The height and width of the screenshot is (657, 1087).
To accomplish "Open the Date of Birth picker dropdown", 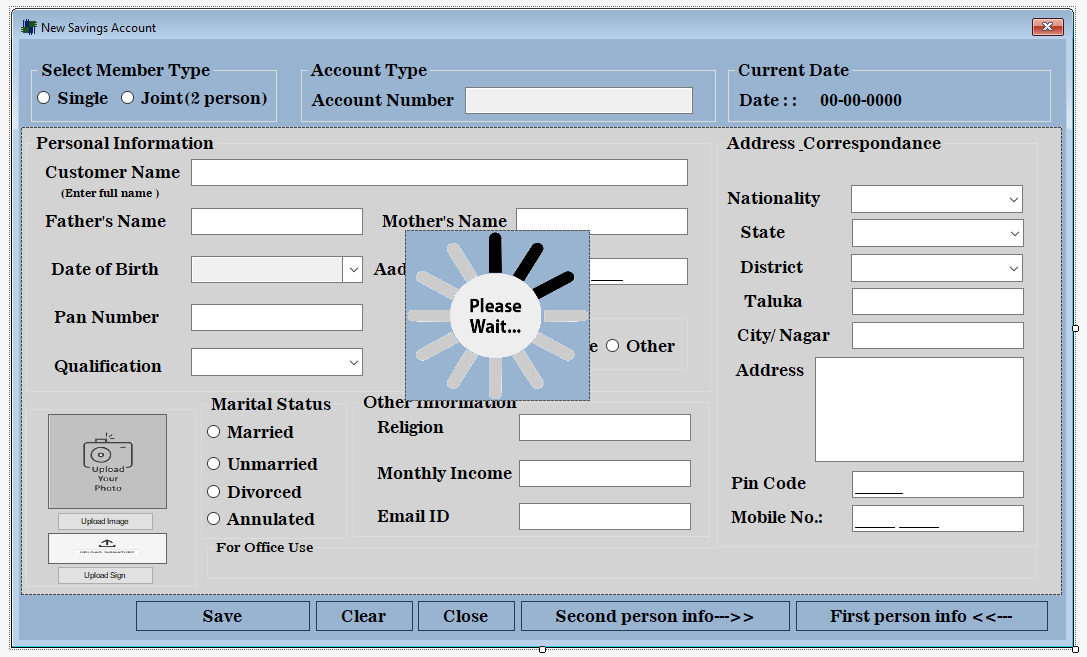I will [x=353, y=270].
